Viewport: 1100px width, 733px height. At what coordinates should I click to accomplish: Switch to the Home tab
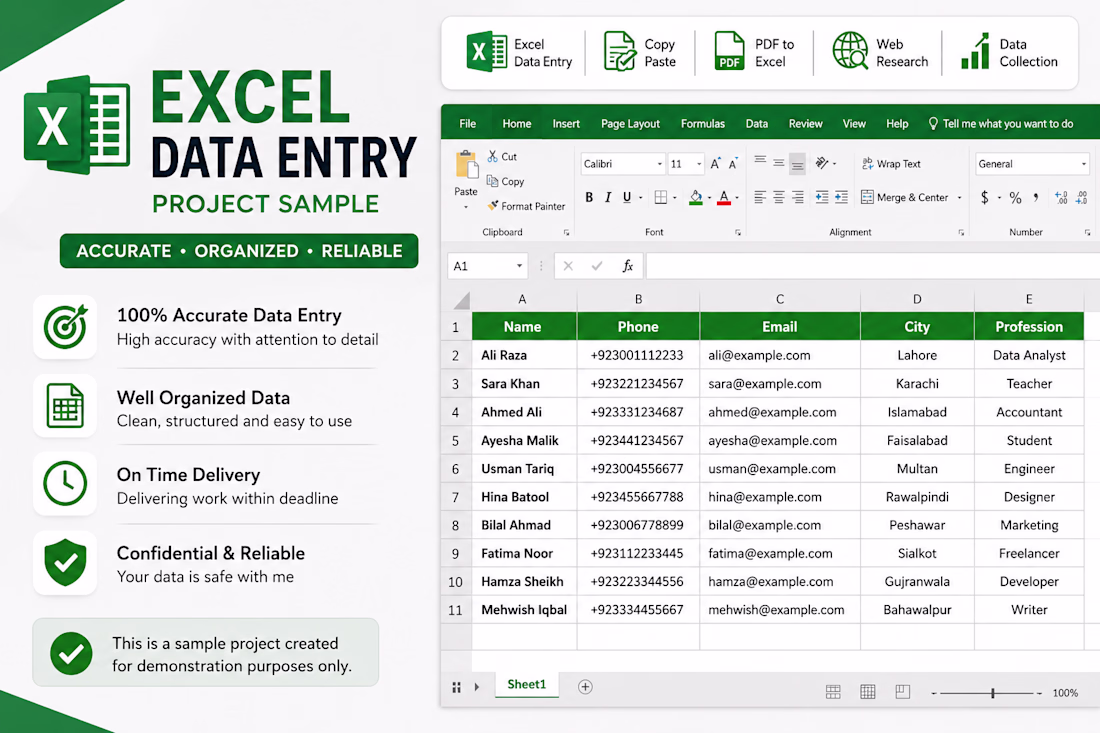coord(517,123)
